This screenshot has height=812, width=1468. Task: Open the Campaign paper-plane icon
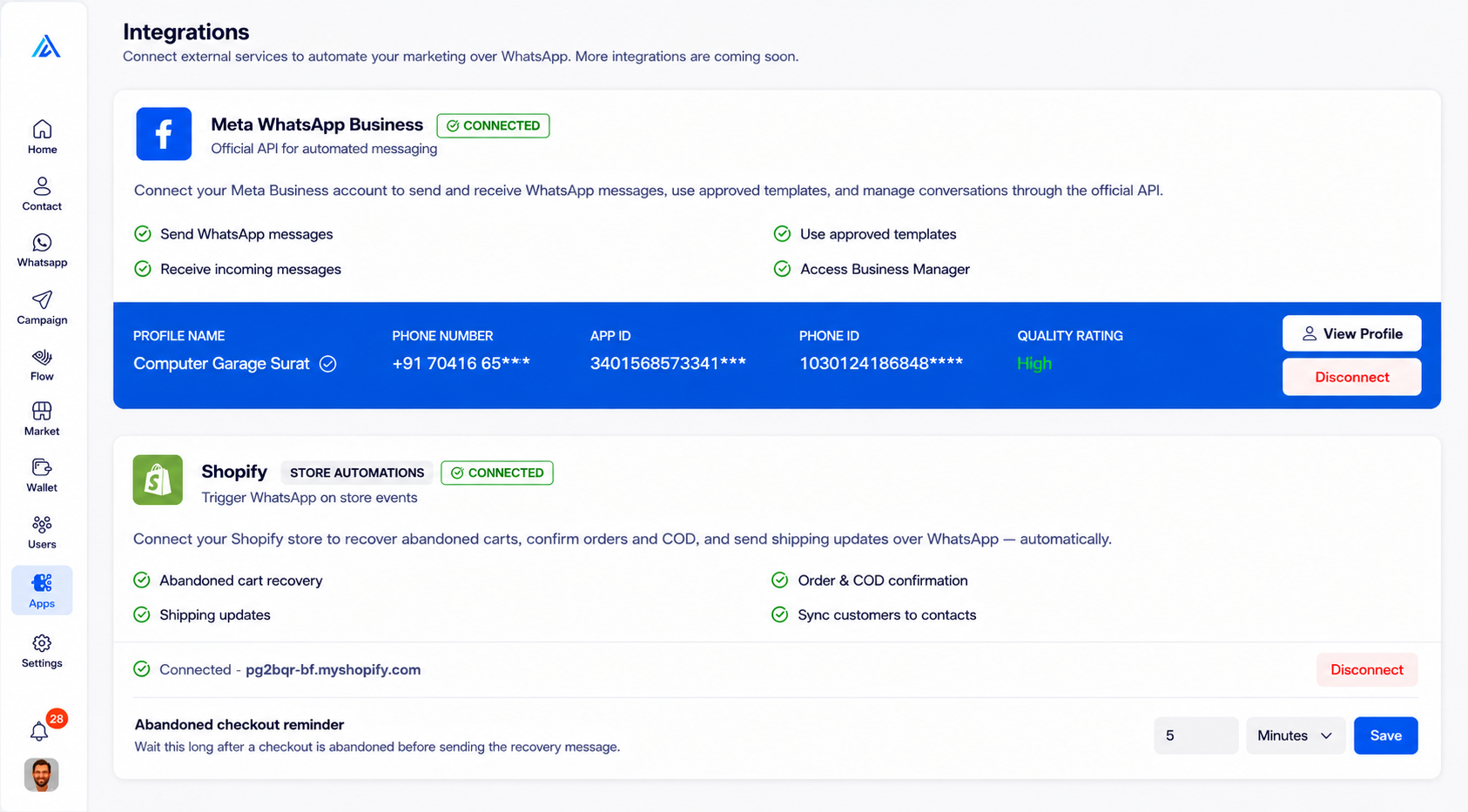pyautogui.click(x=42, y=299)
